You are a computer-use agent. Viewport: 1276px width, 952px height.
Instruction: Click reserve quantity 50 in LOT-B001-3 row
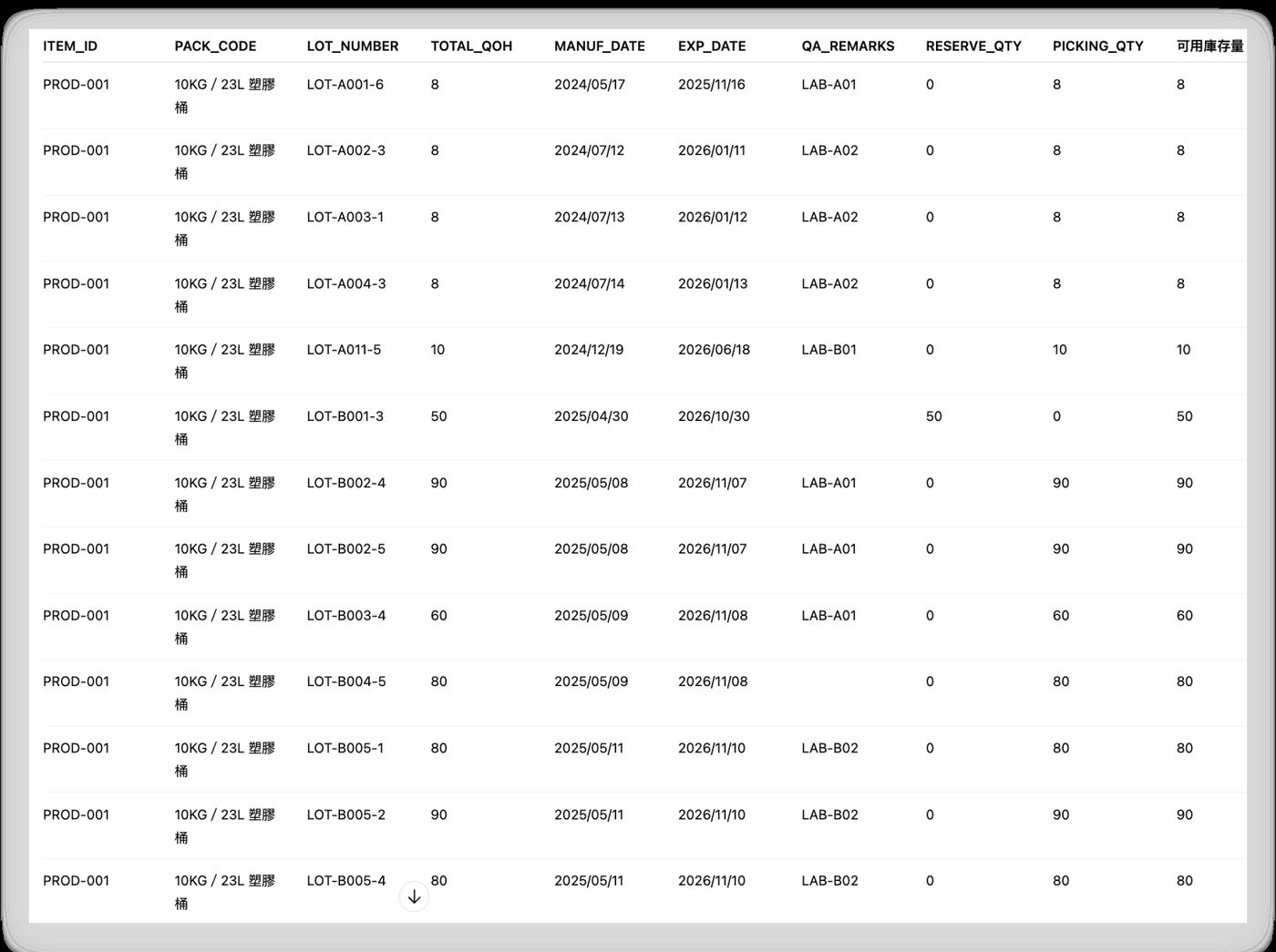coord(934,416)
